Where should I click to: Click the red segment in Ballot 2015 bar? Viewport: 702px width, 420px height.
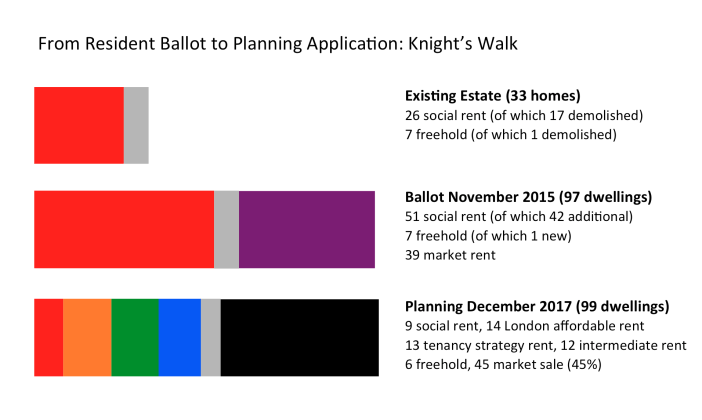(x=124, y=229)
